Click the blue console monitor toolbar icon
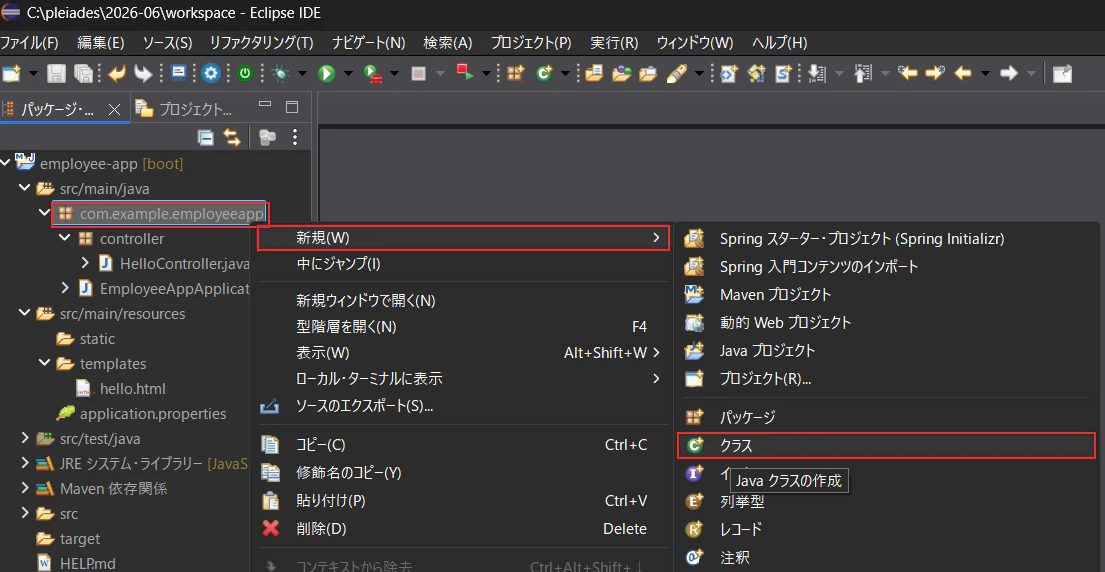This screenshot has height=572, width=1105. pyautogui.click(x=178, y=73)
